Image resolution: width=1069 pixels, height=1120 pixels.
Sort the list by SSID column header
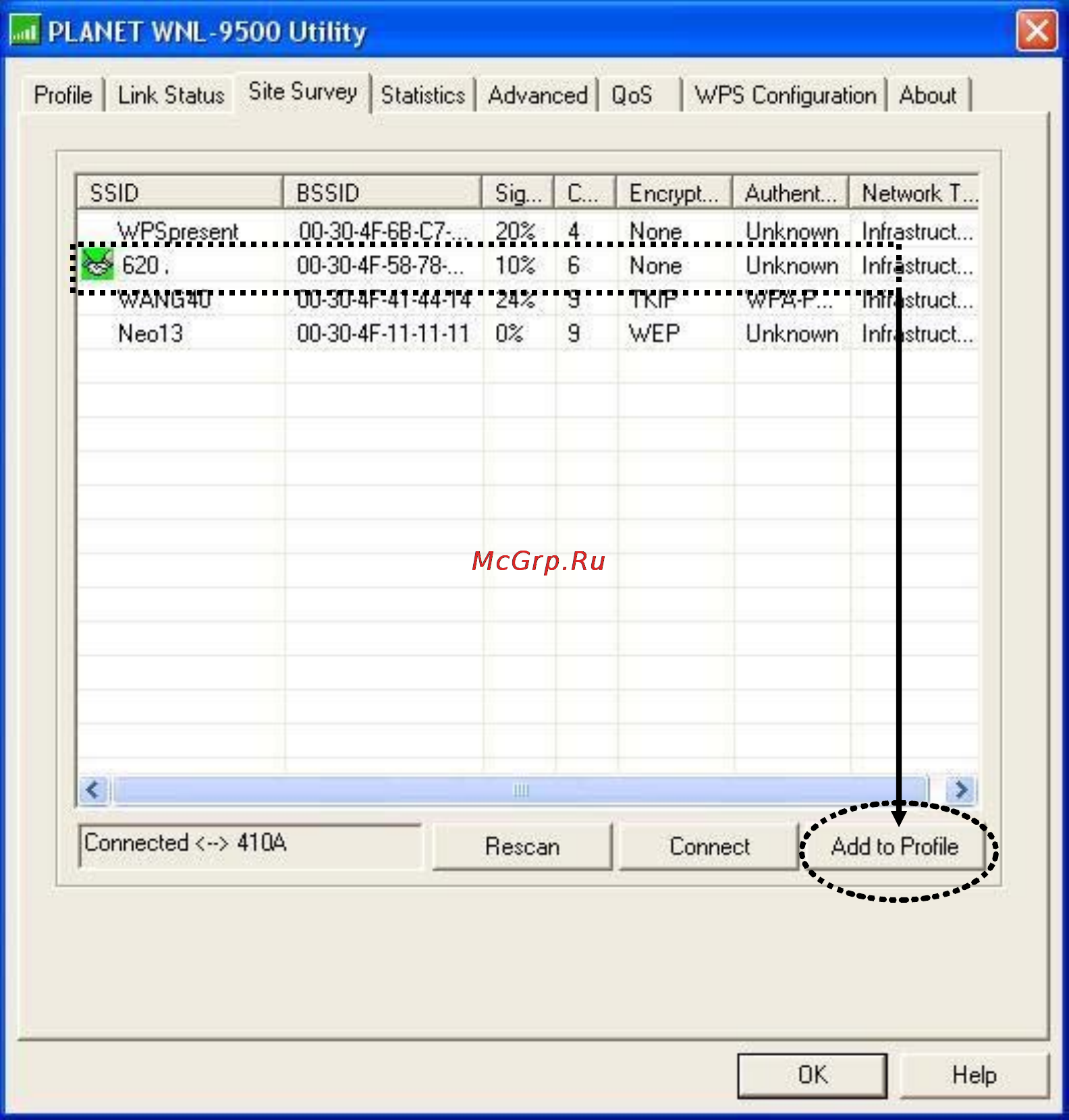point(180,193)
